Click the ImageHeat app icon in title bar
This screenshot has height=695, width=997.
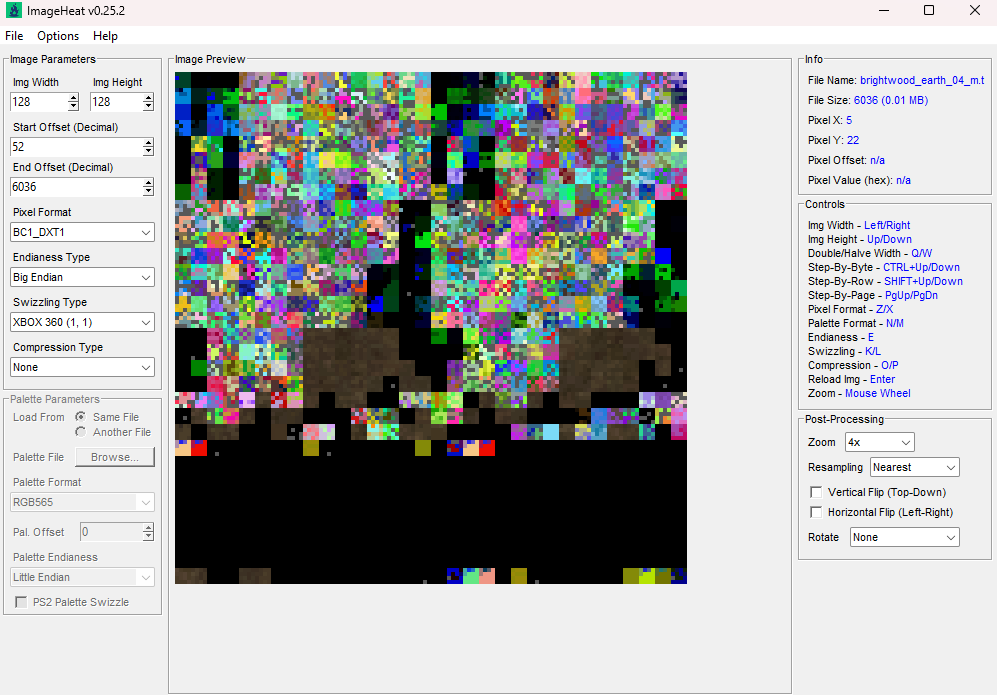pyautogui.click(x=14, y=10)
